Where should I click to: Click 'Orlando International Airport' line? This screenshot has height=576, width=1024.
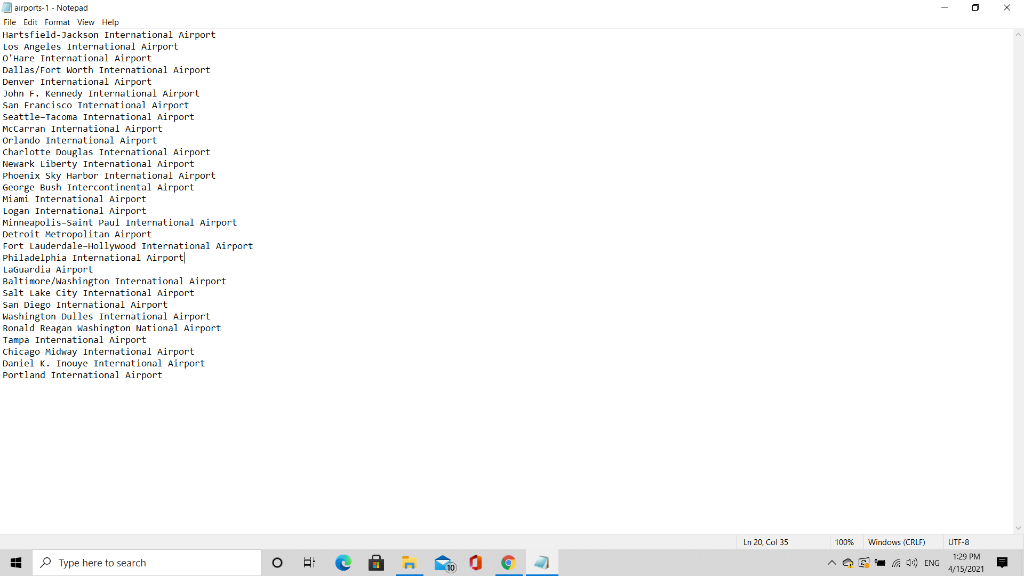tap(80, 141)
